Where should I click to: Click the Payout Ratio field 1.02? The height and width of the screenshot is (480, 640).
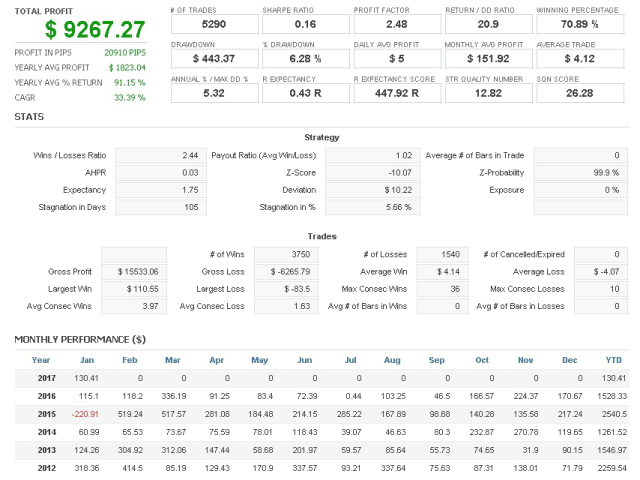373,156
